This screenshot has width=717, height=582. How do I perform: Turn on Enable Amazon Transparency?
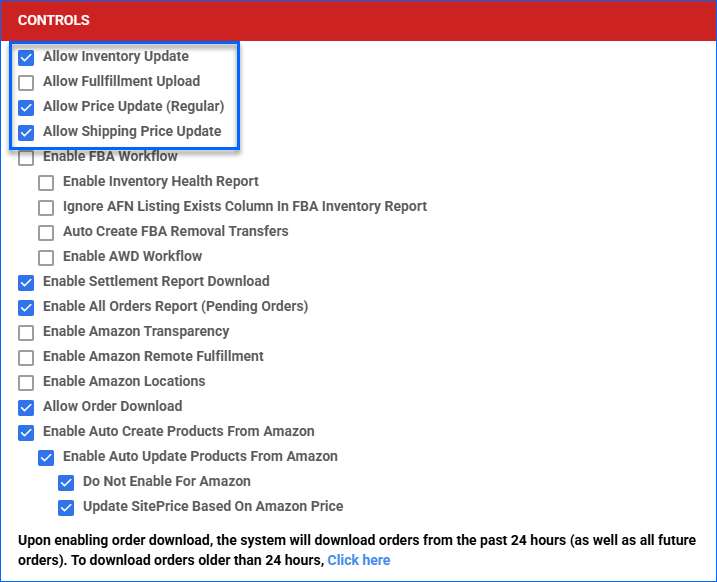coord(26,332)
